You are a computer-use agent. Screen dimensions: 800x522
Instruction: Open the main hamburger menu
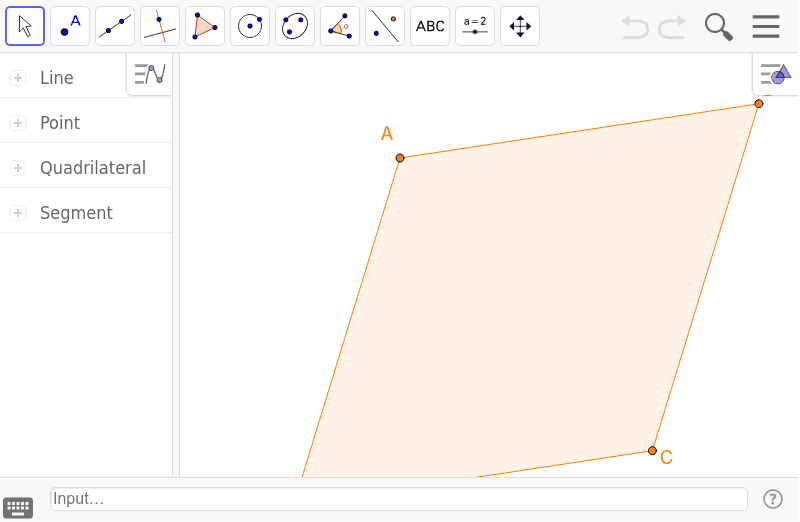pos(766,27)
